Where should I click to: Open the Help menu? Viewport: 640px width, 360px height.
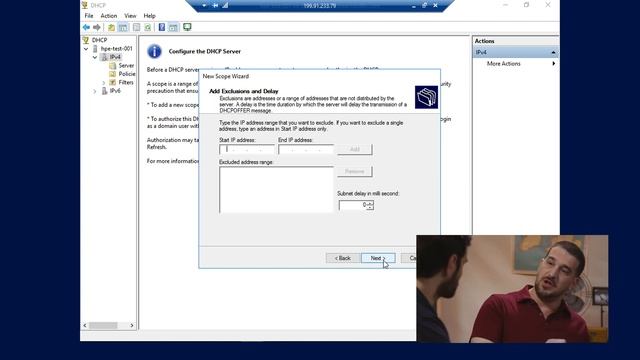pos(149,16)
